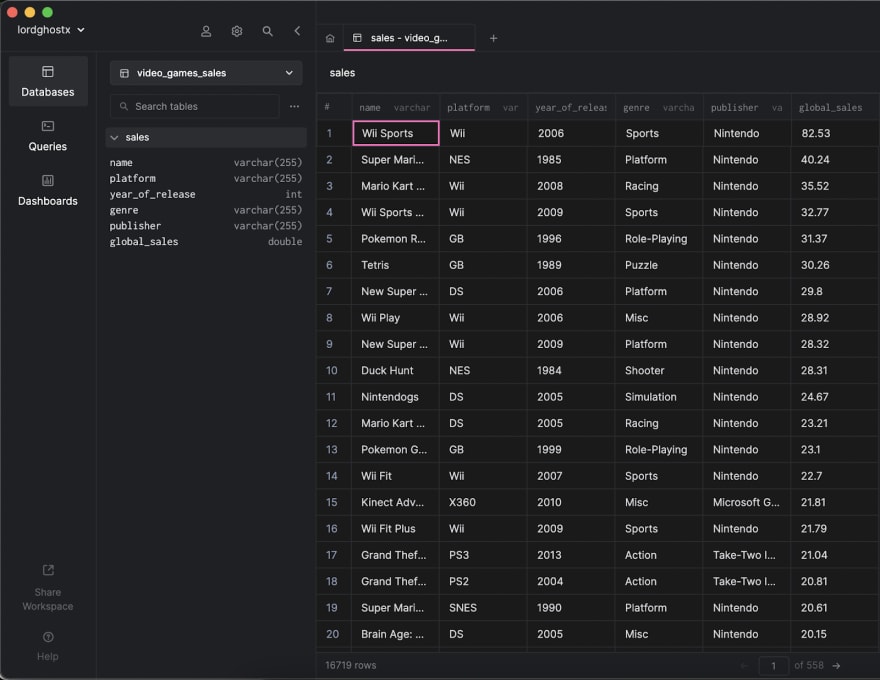Switch to sales - video_g... tab
The image size is (880, 680).
coord(409,38)
